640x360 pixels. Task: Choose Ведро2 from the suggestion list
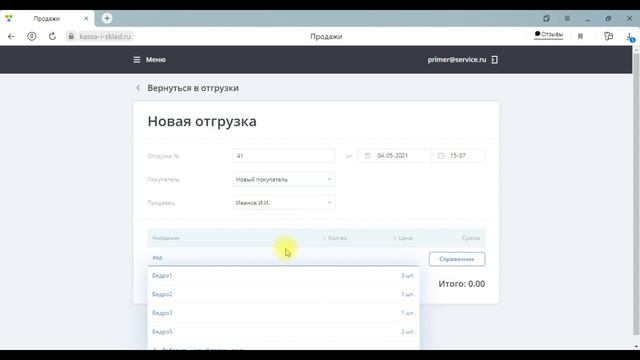pyautogui.click(x=283, y=294)
